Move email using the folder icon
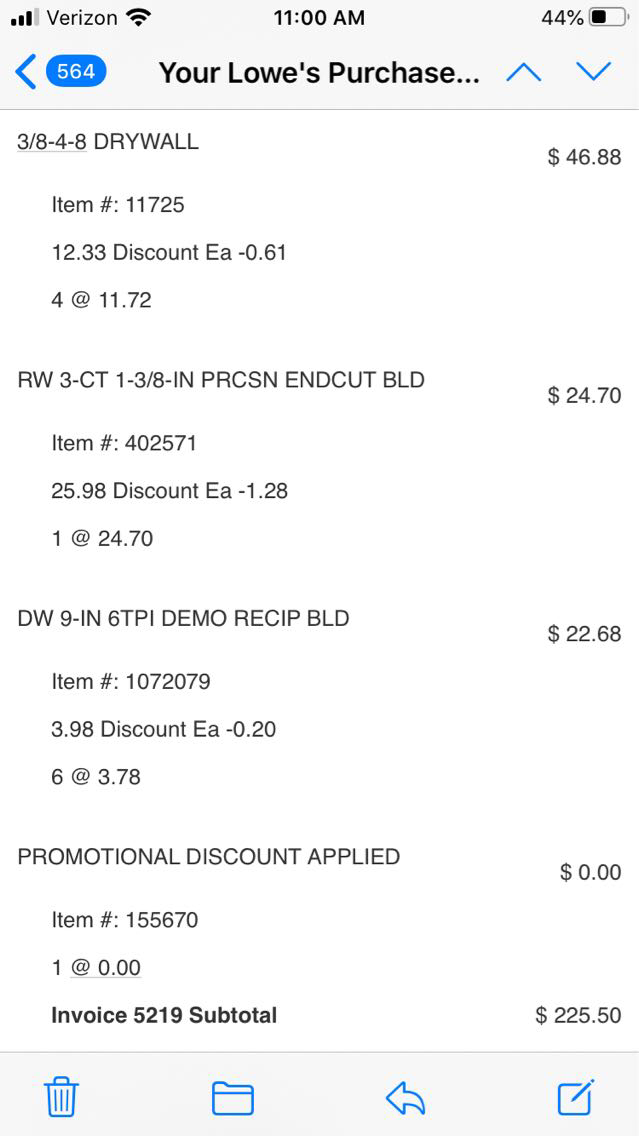Screen dimensions: 639x1136 point(232,1097)
